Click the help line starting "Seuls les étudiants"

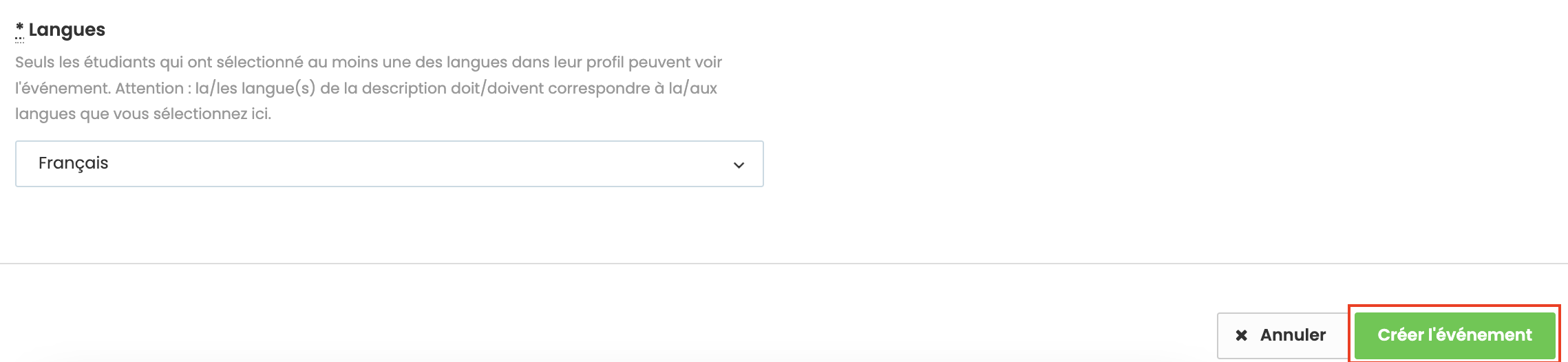(368, 62)
